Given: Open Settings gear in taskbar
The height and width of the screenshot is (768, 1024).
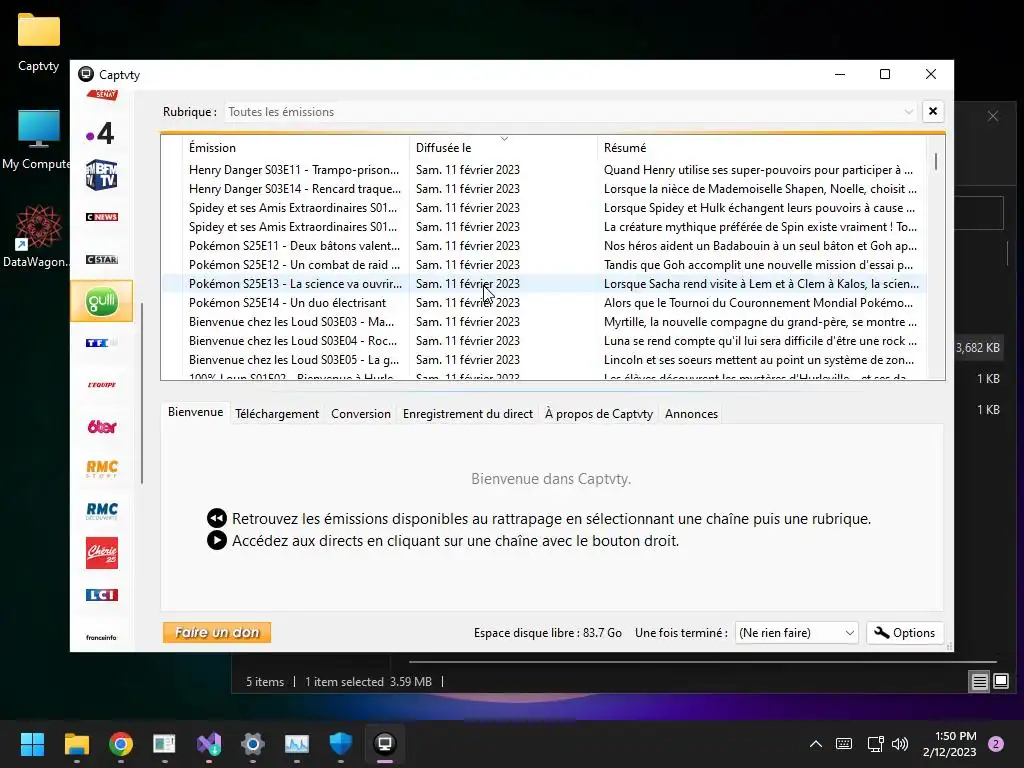Looking at the screenshot, I should (253, 744).
